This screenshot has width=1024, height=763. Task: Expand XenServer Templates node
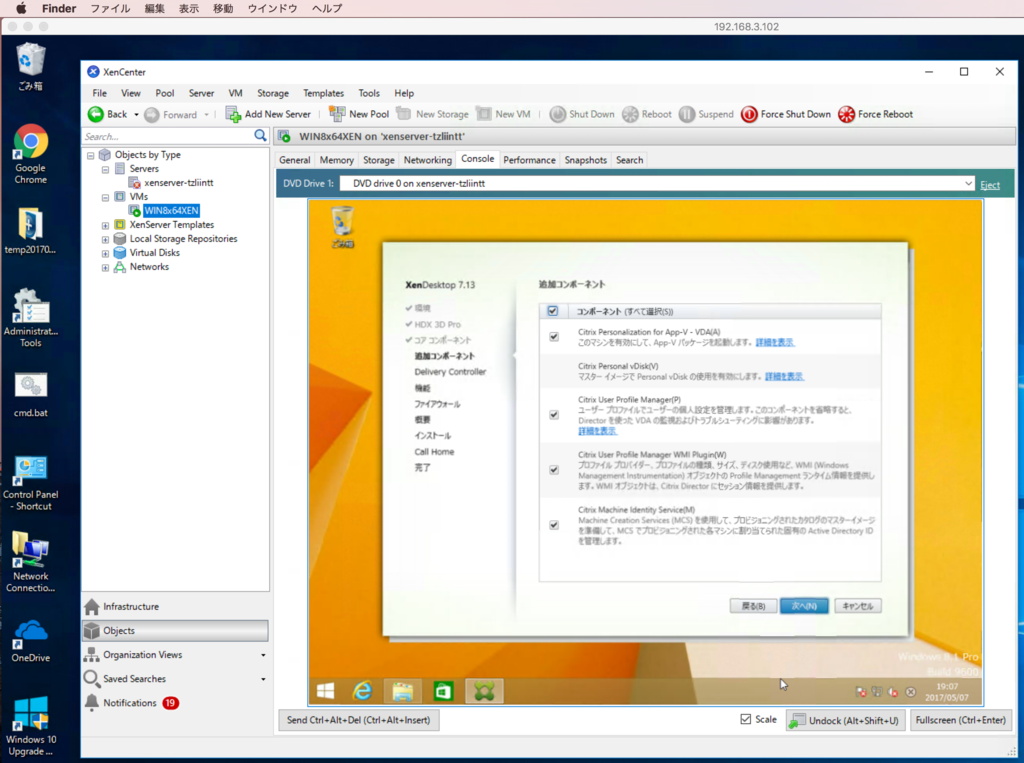coord(105,225)
